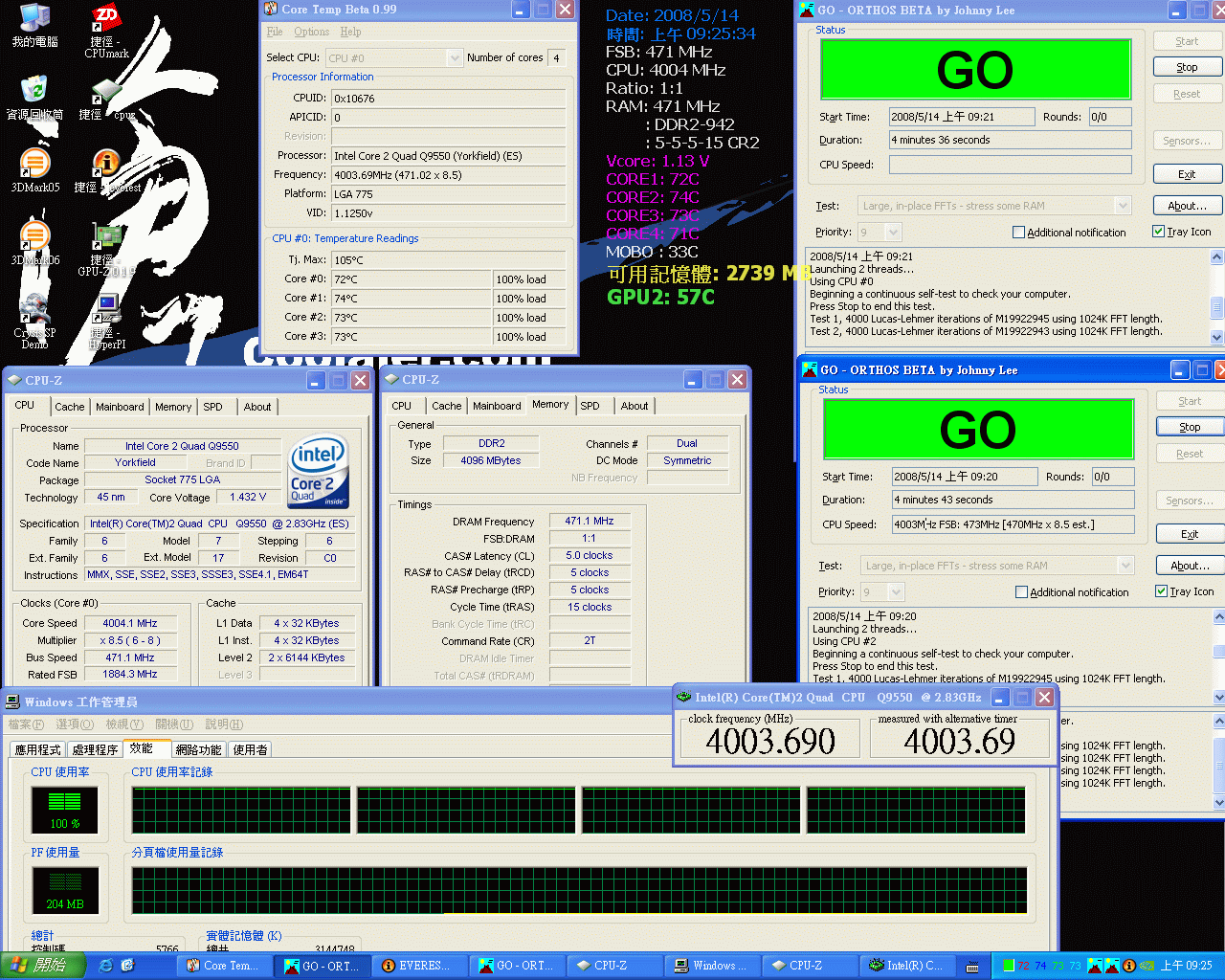1225x980 pixels.
Task: Stop the test in the lower ORTHOS window
Action: (1190, 427)
